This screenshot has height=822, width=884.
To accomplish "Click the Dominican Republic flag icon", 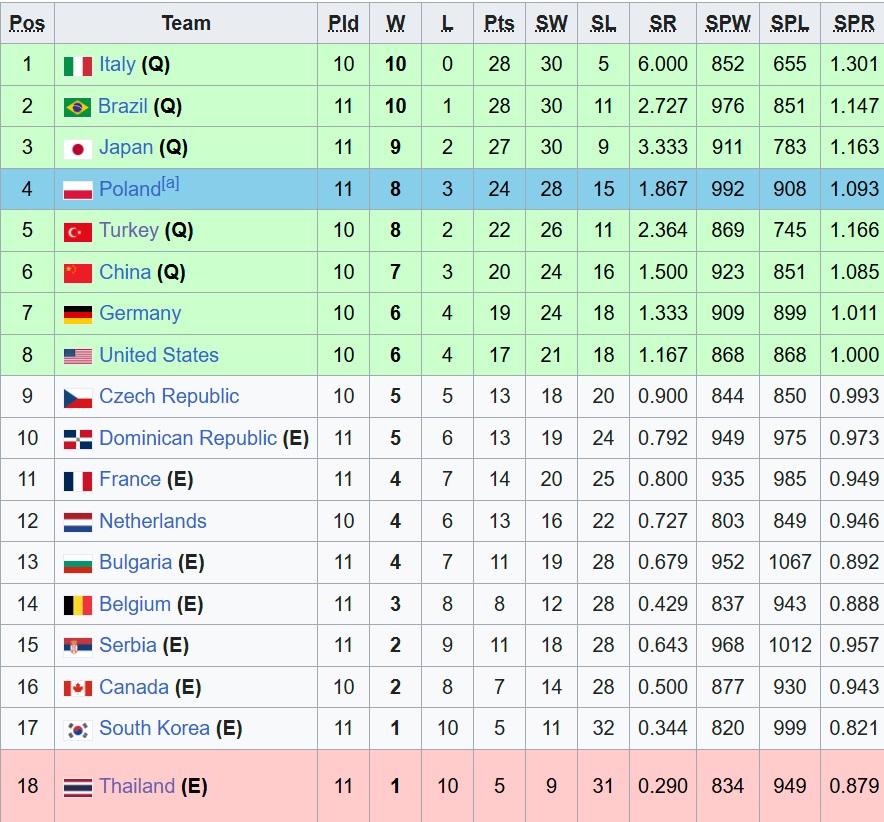I will point(77,439).
